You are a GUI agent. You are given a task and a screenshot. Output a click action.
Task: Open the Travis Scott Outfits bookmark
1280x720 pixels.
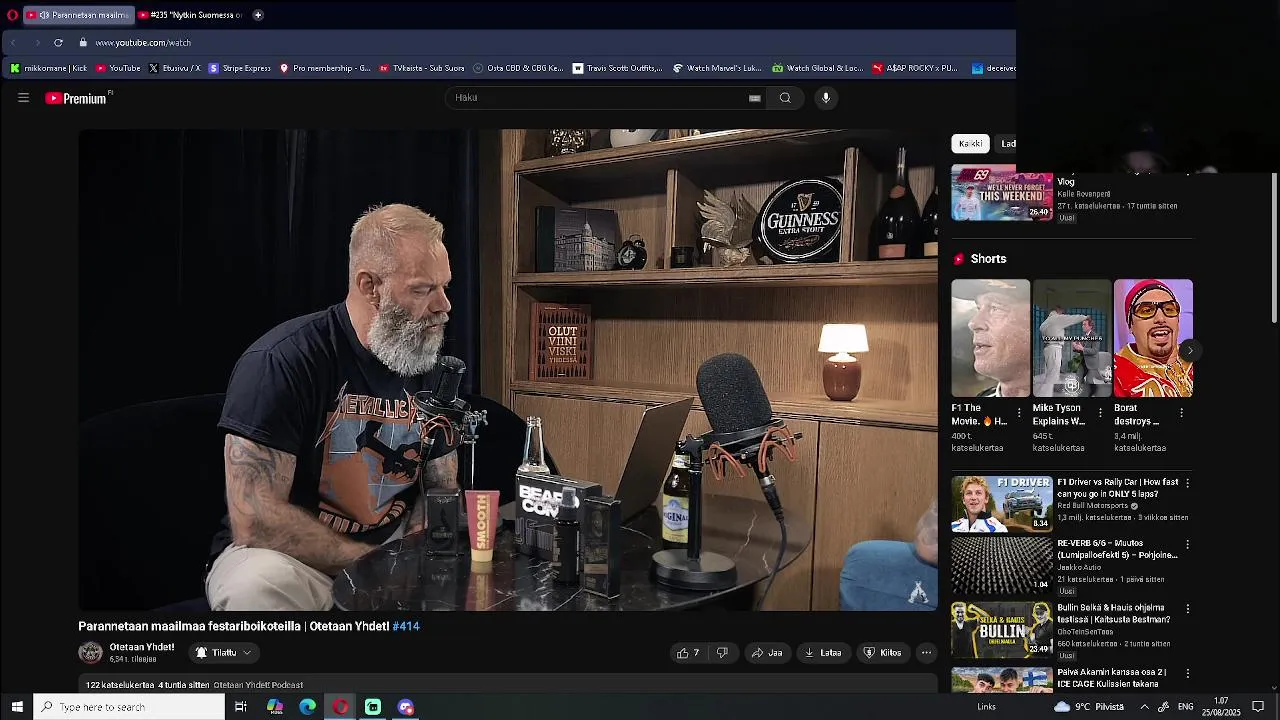tap(618, 68)
